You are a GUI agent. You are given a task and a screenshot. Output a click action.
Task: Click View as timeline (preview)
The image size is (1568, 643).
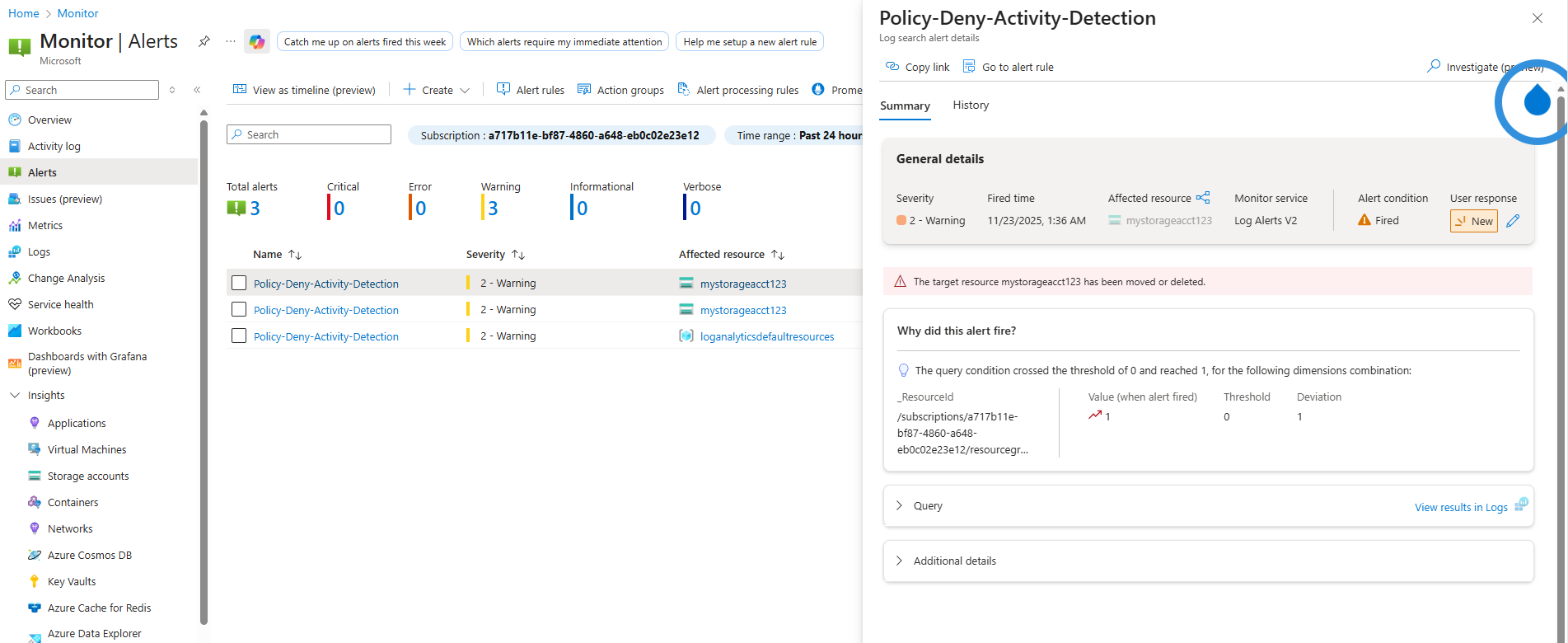(304, 90)
